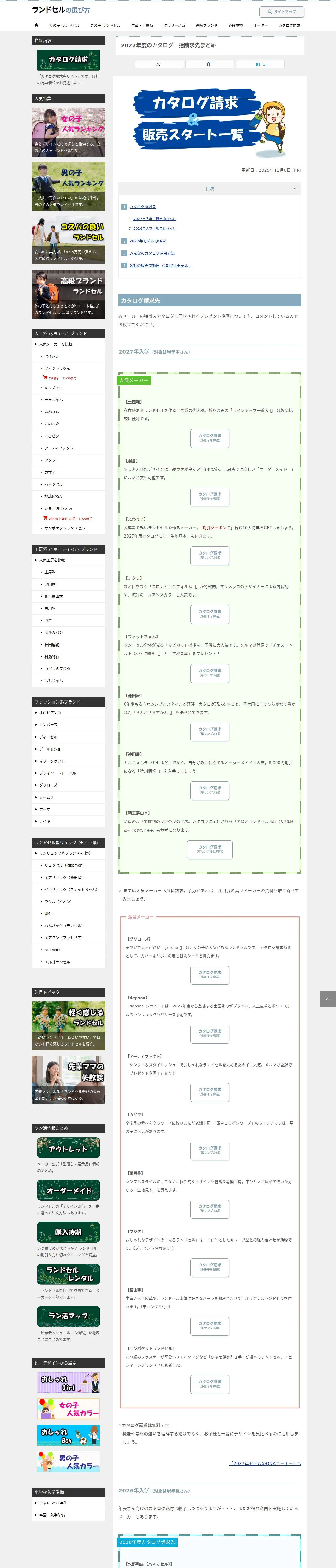Open the 購入時期 chalkboard banner
Viewport: 336px width, 1568px height.
point(68,1232)
